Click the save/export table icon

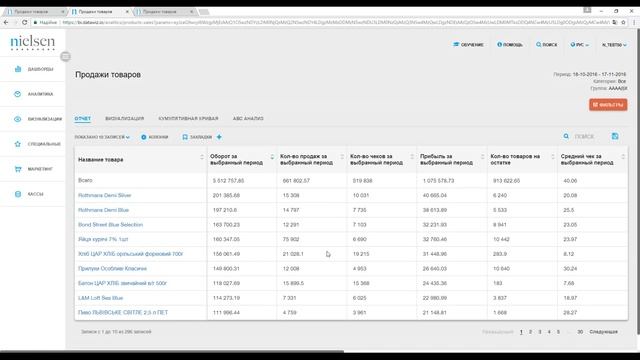[x=615, y=136]
